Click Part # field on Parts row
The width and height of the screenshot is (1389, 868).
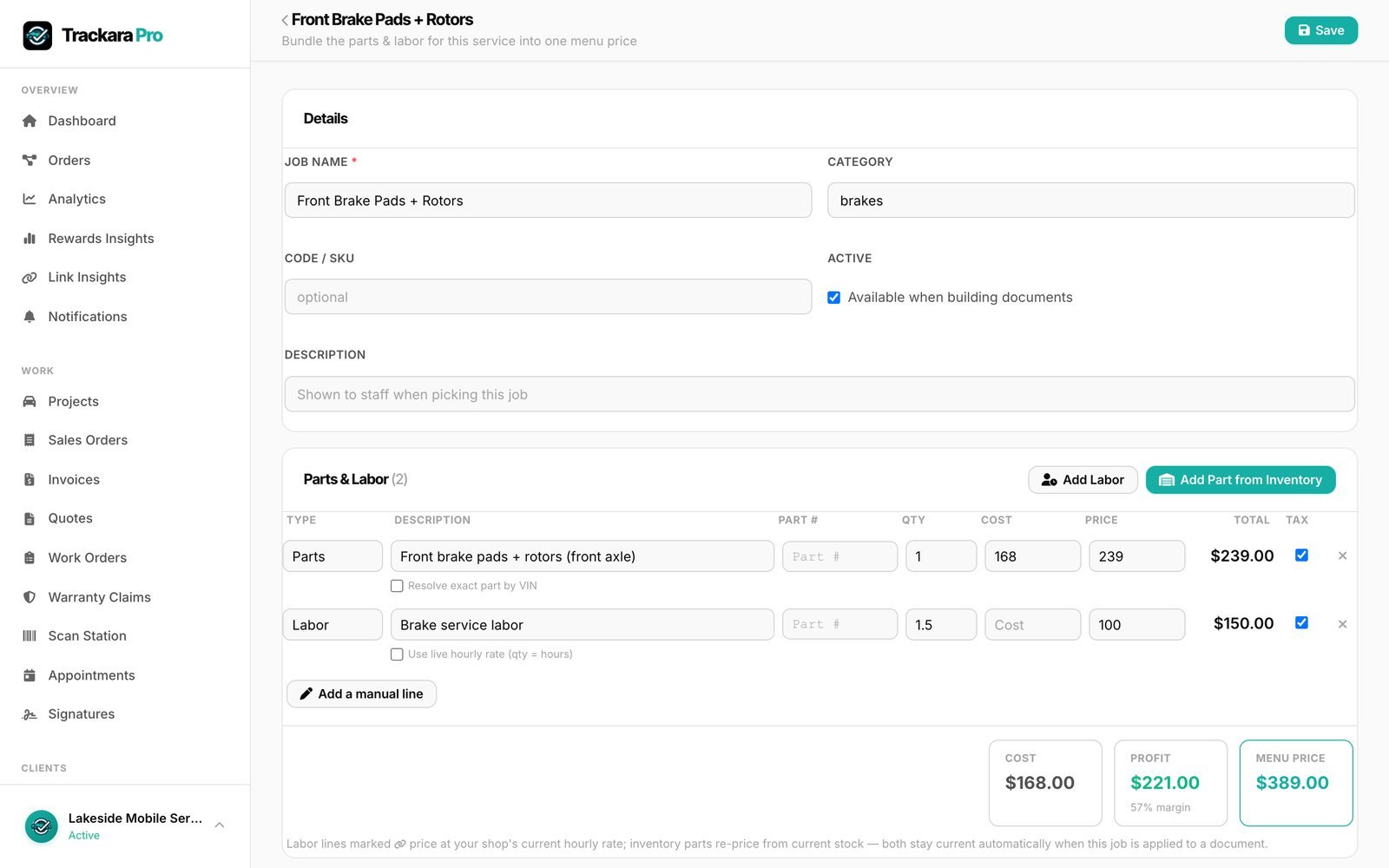pos(839,556)
